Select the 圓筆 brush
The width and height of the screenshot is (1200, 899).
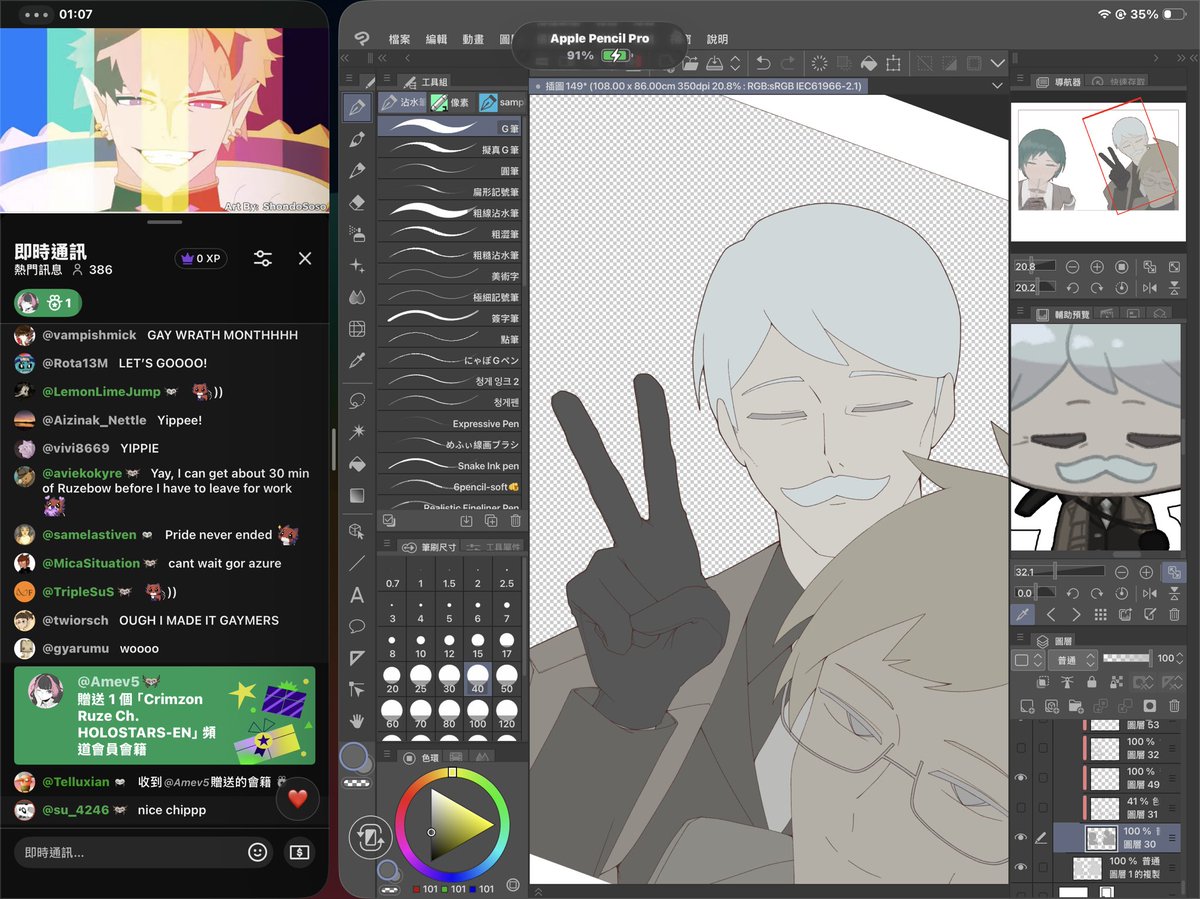click(450, 170)
